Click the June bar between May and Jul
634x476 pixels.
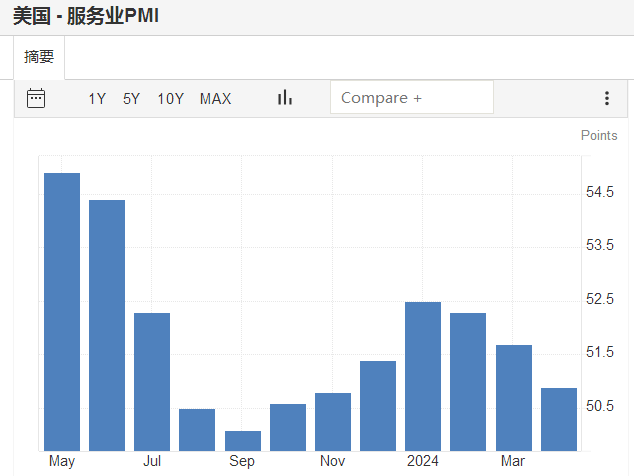[x=107, y=325]
